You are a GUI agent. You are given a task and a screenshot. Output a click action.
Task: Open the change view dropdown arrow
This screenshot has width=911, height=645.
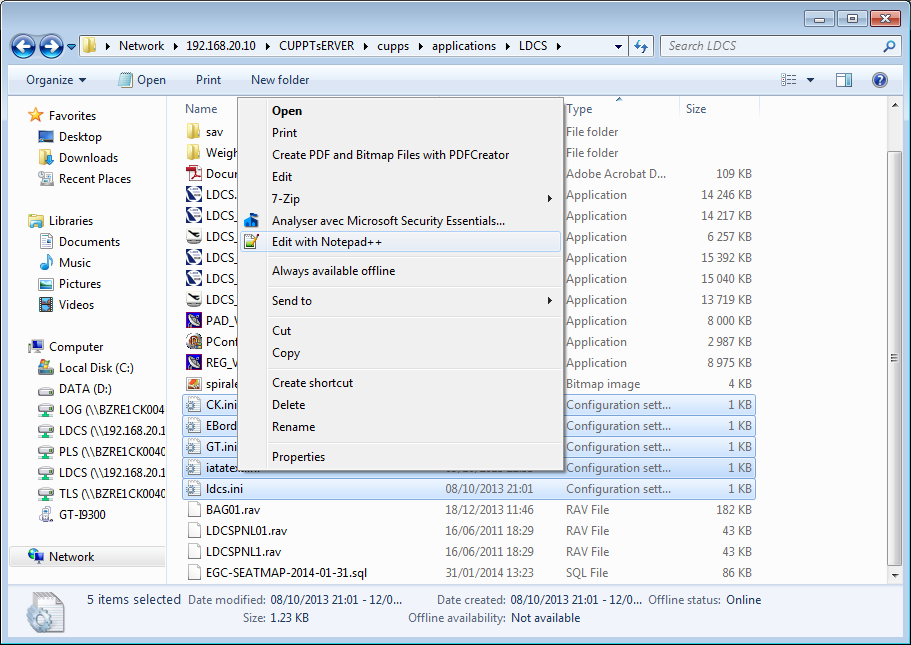click(x=810, y=80)
